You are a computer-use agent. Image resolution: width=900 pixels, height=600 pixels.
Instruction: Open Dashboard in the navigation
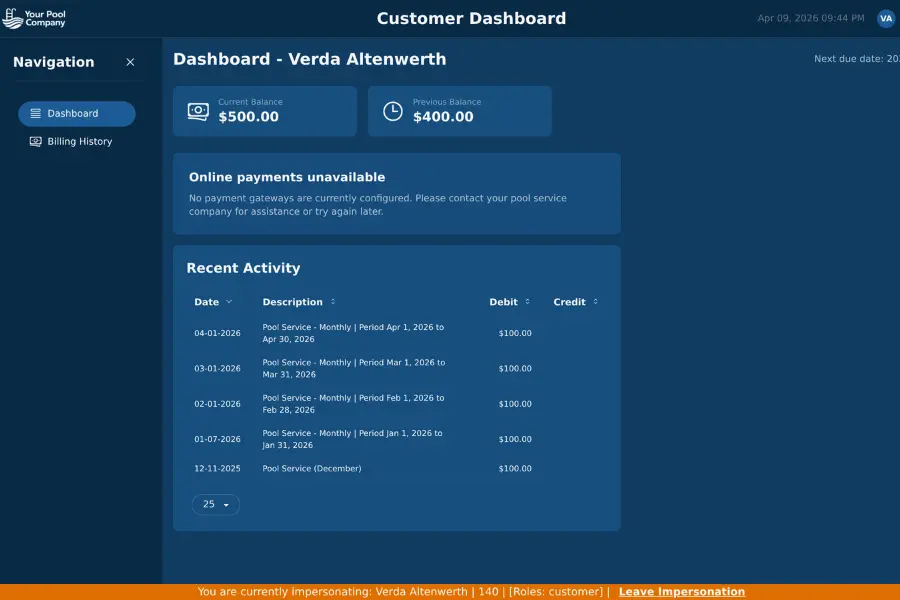[77, 114]
